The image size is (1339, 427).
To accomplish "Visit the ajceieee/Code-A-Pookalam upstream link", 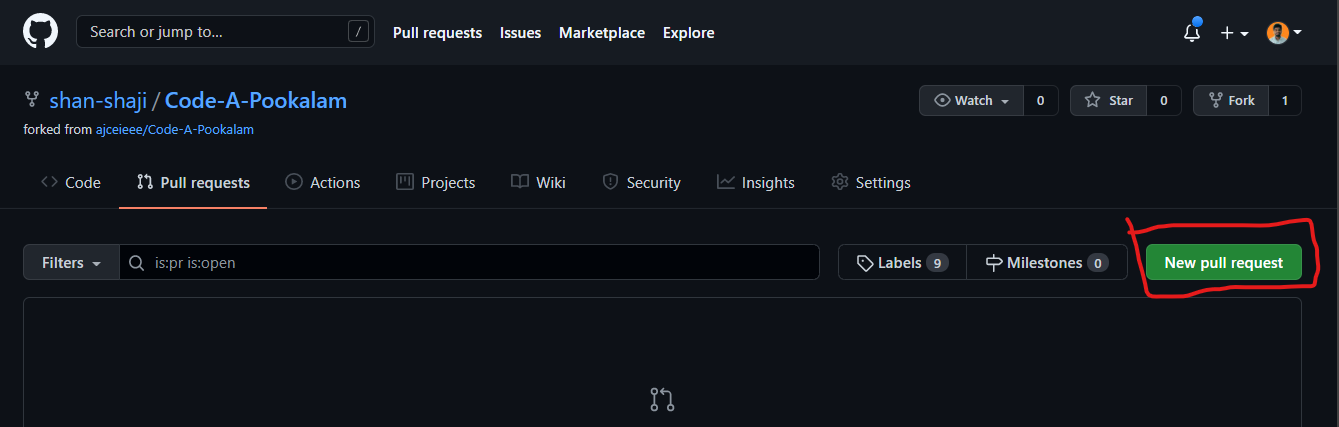I will [175, 130].
